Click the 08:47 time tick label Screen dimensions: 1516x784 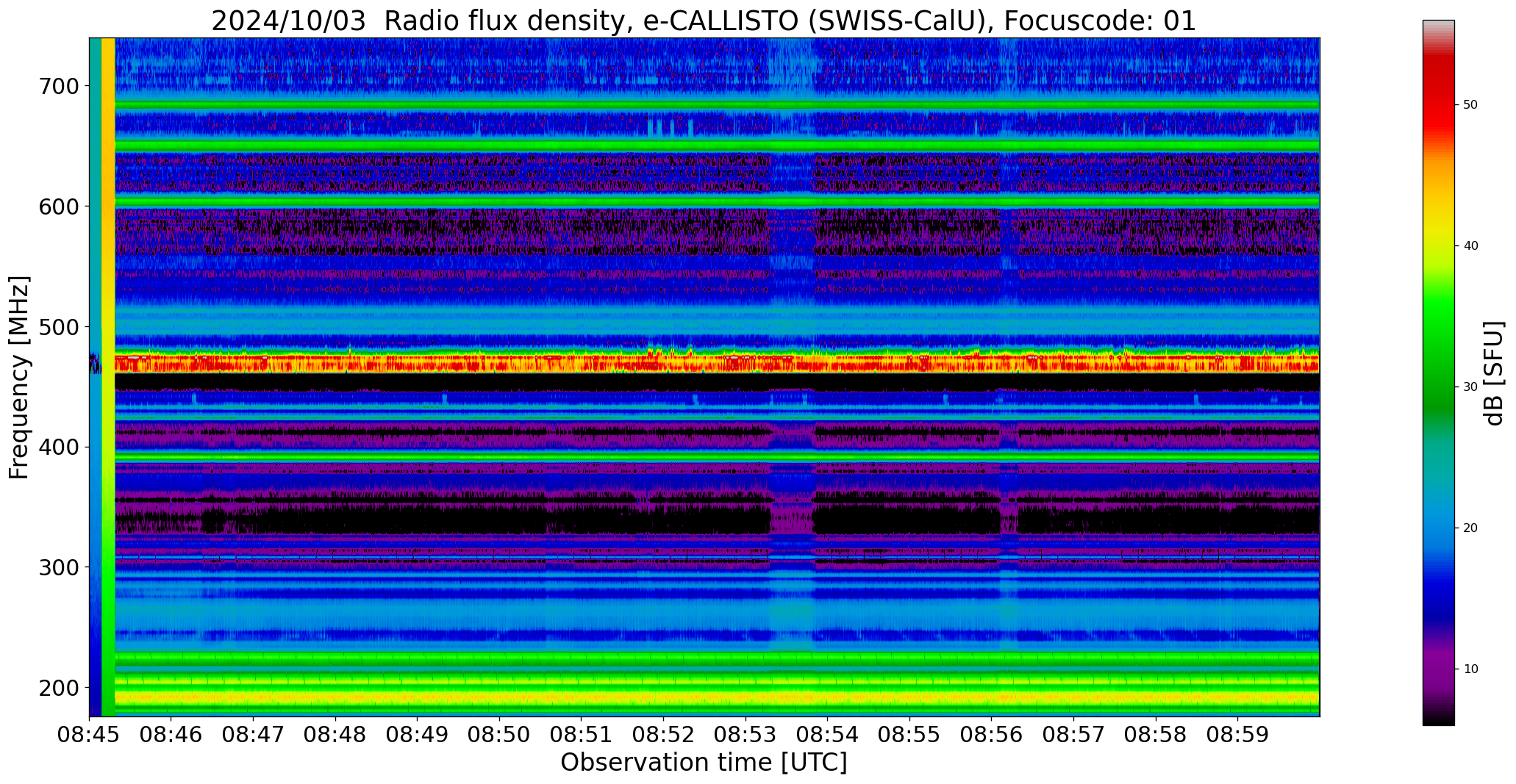pos(254,735)
